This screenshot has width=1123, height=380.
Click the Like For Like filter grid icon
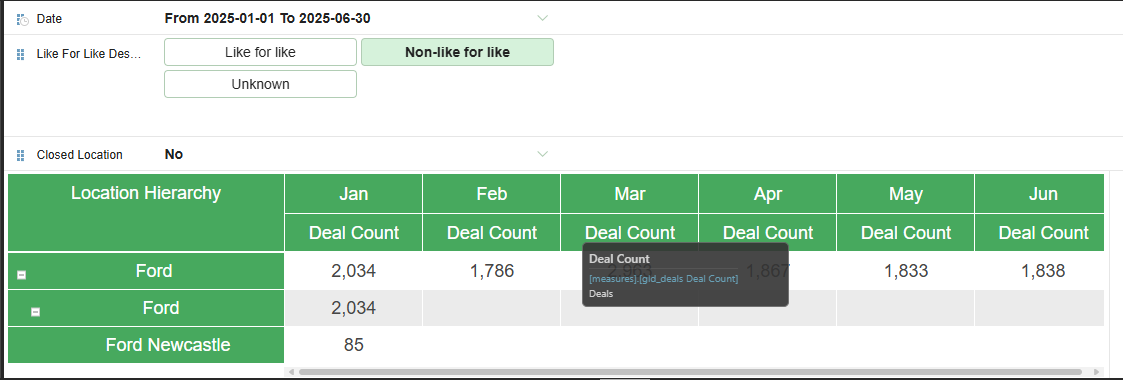(x=20, y=54)
